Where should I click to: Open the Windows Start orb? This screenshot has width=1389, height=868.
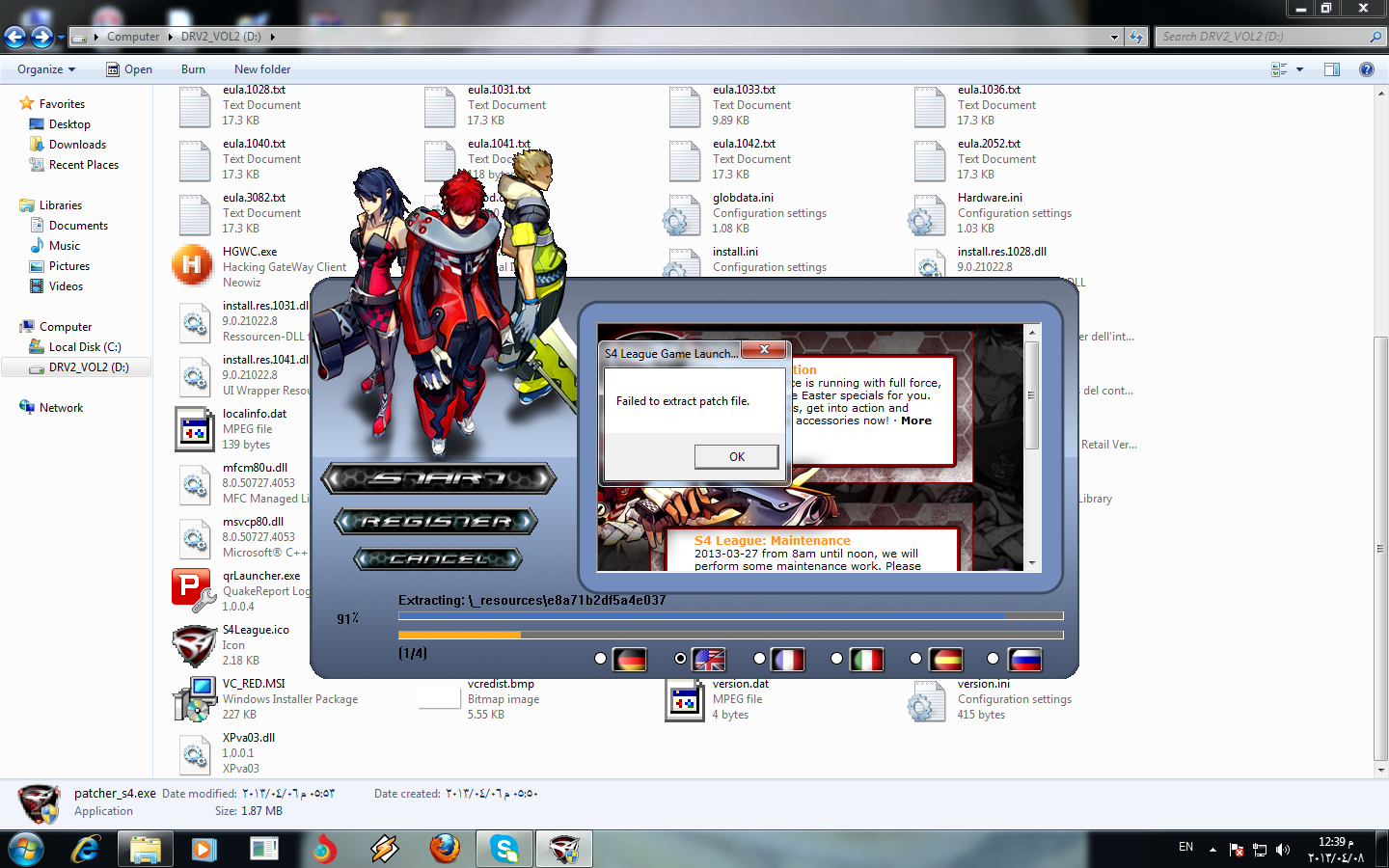tap(26, 850)
